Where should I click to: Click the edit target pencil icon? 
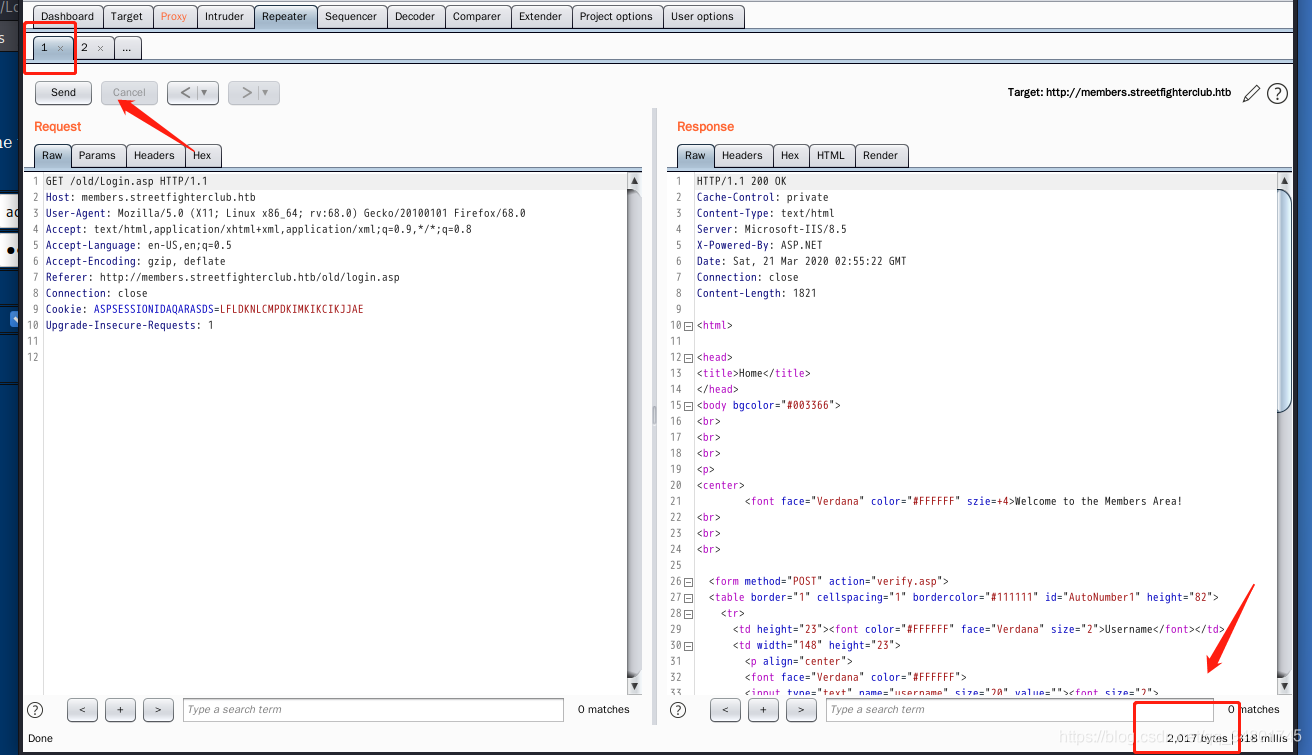[1251, 93]
